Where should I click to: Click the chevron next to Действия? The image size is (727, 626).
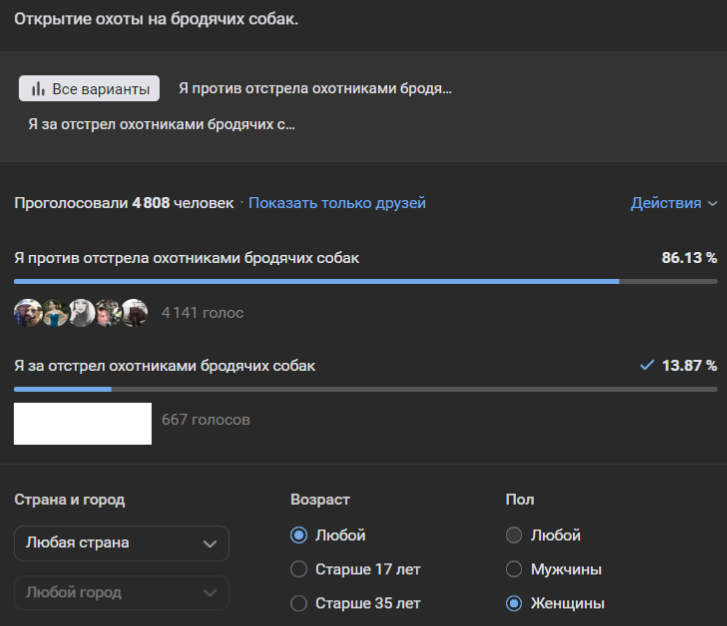click(713, 204)
